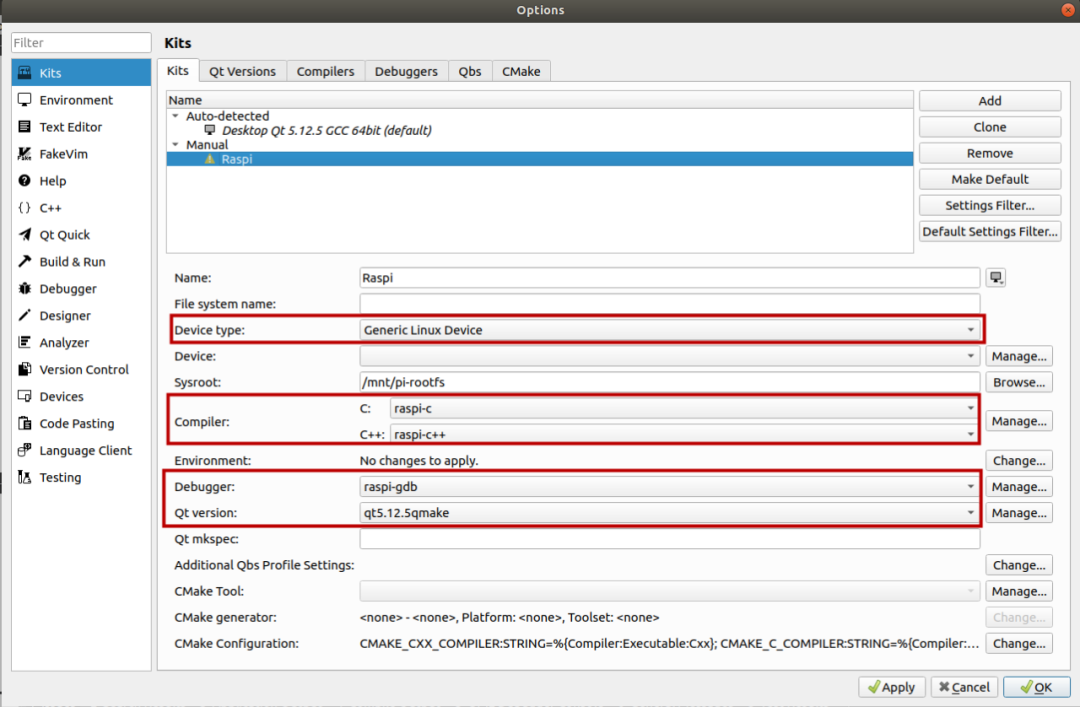Click Manage button for Device
The width and height of the screenshot is (1080, 707).
[x=1019, y=356]
